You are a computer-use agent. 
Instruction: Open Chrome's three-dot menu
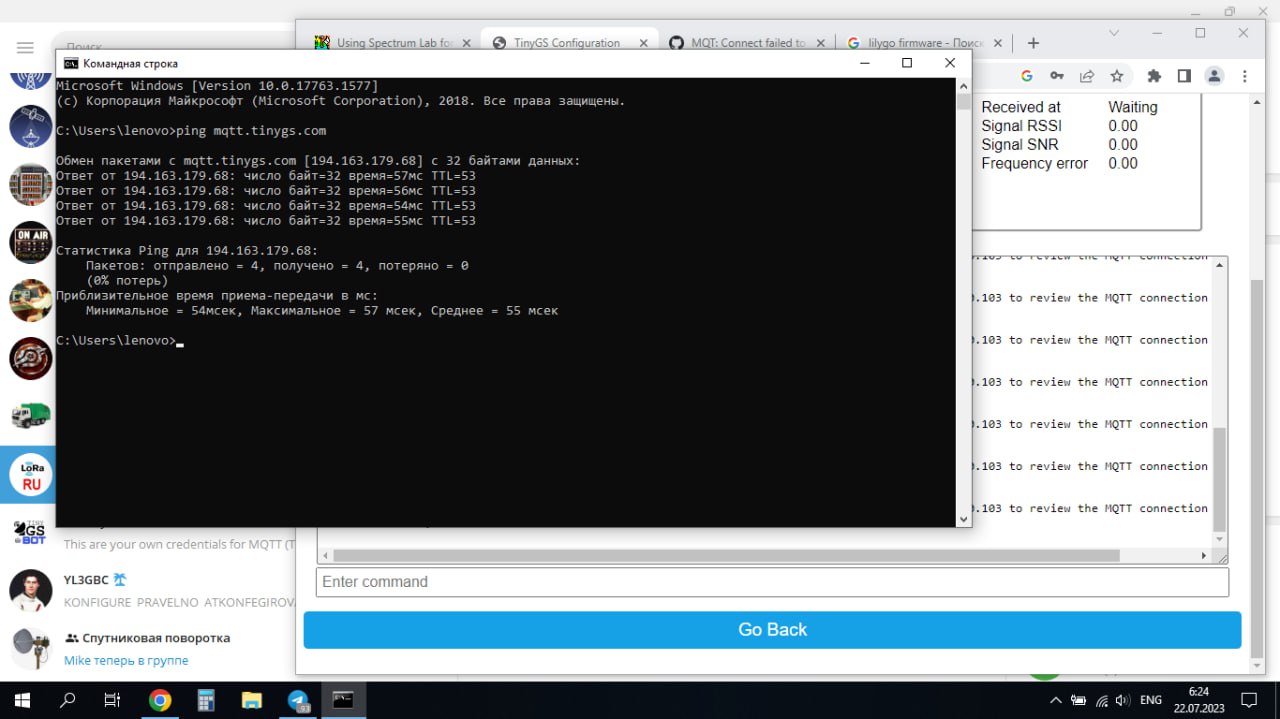coord(1244,76)
